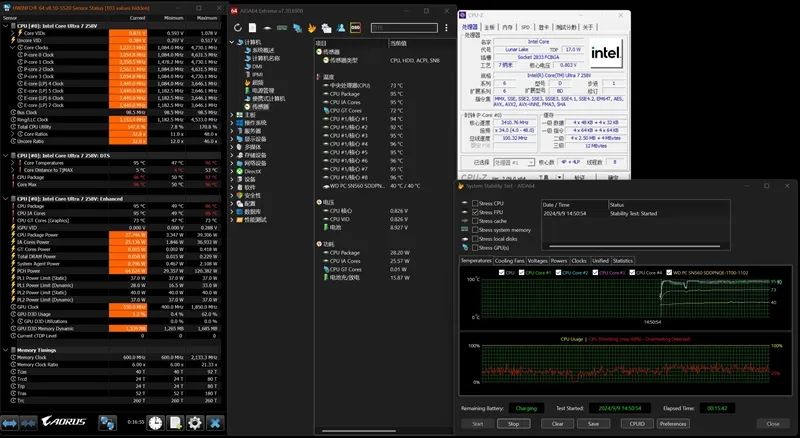Click the Stability Test Started log row

coord(635,213)
